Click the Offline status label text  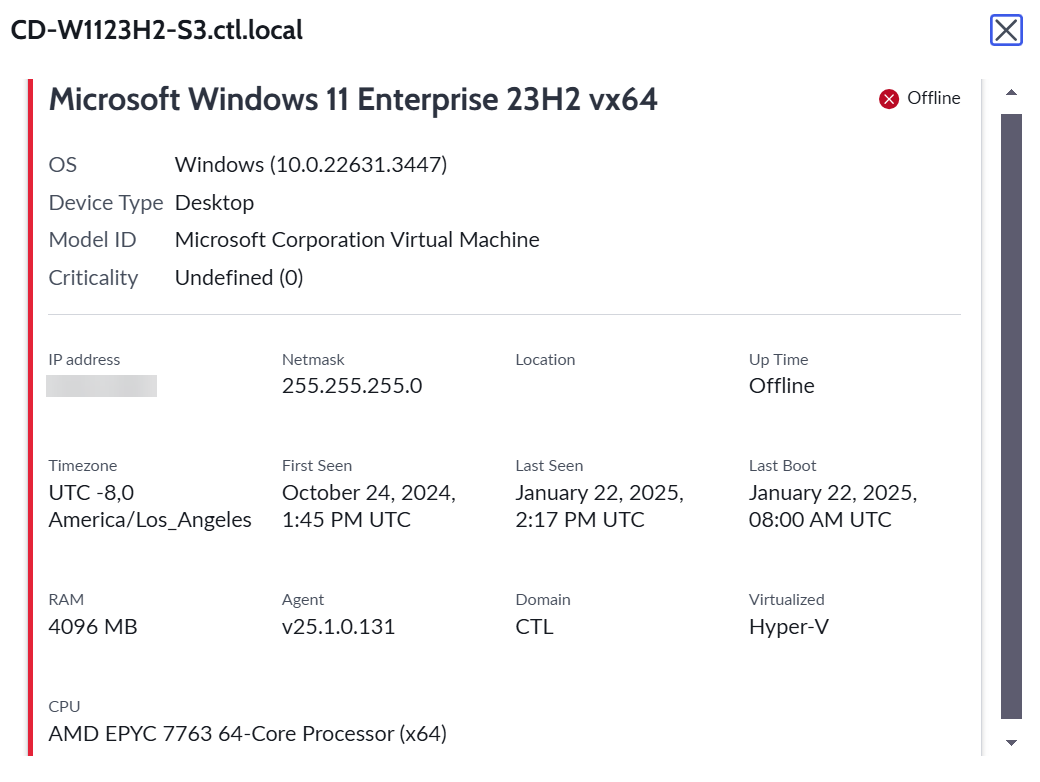[933, 98]
